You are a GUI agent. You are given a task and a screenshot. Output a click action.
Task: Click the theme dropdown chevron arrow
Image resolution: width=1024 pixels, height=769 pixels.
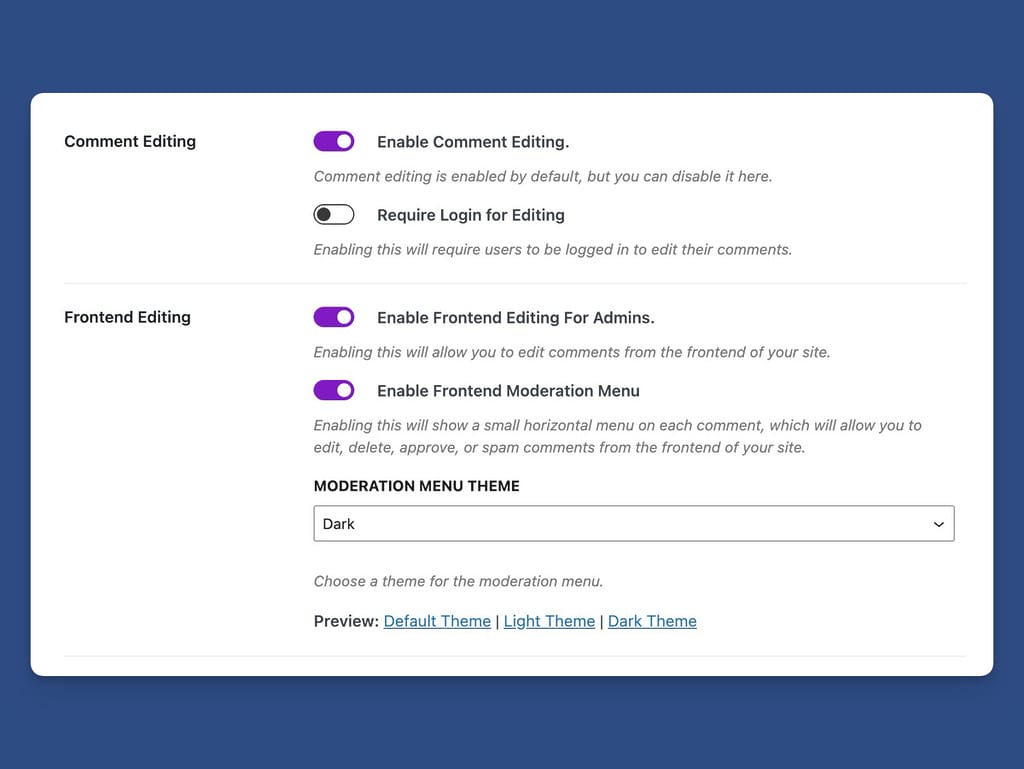click(938, 523)
